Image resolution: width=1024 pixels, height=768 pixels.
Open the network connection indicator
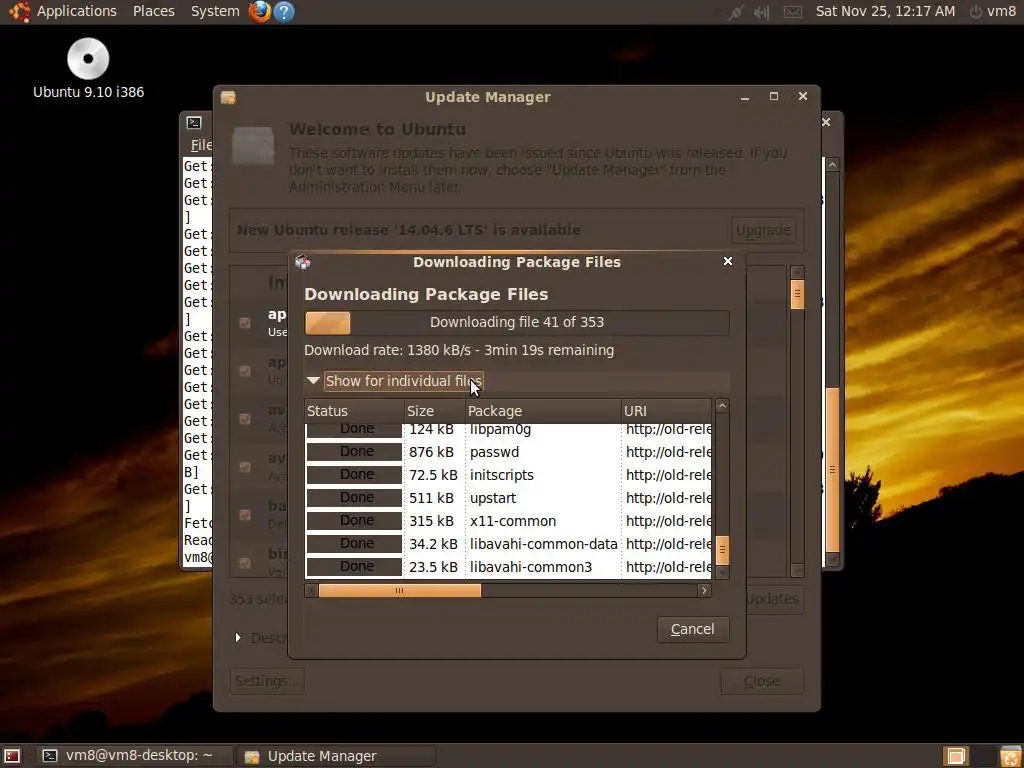(x=736, y=12)
